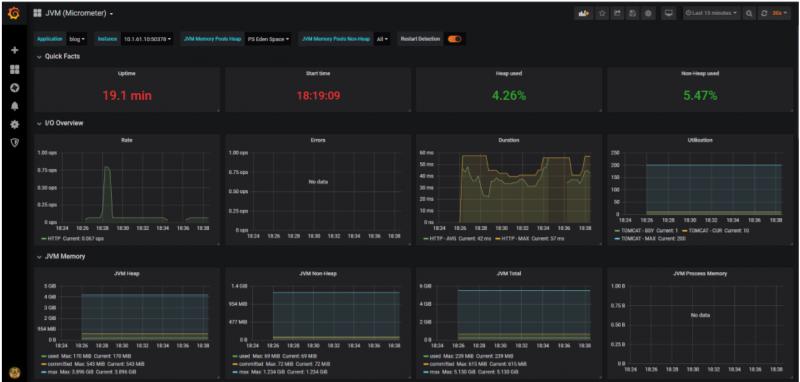Open the Application blog dropdown
The width and height of the screenshot is (800, 382).
click(x=77, y=39)
